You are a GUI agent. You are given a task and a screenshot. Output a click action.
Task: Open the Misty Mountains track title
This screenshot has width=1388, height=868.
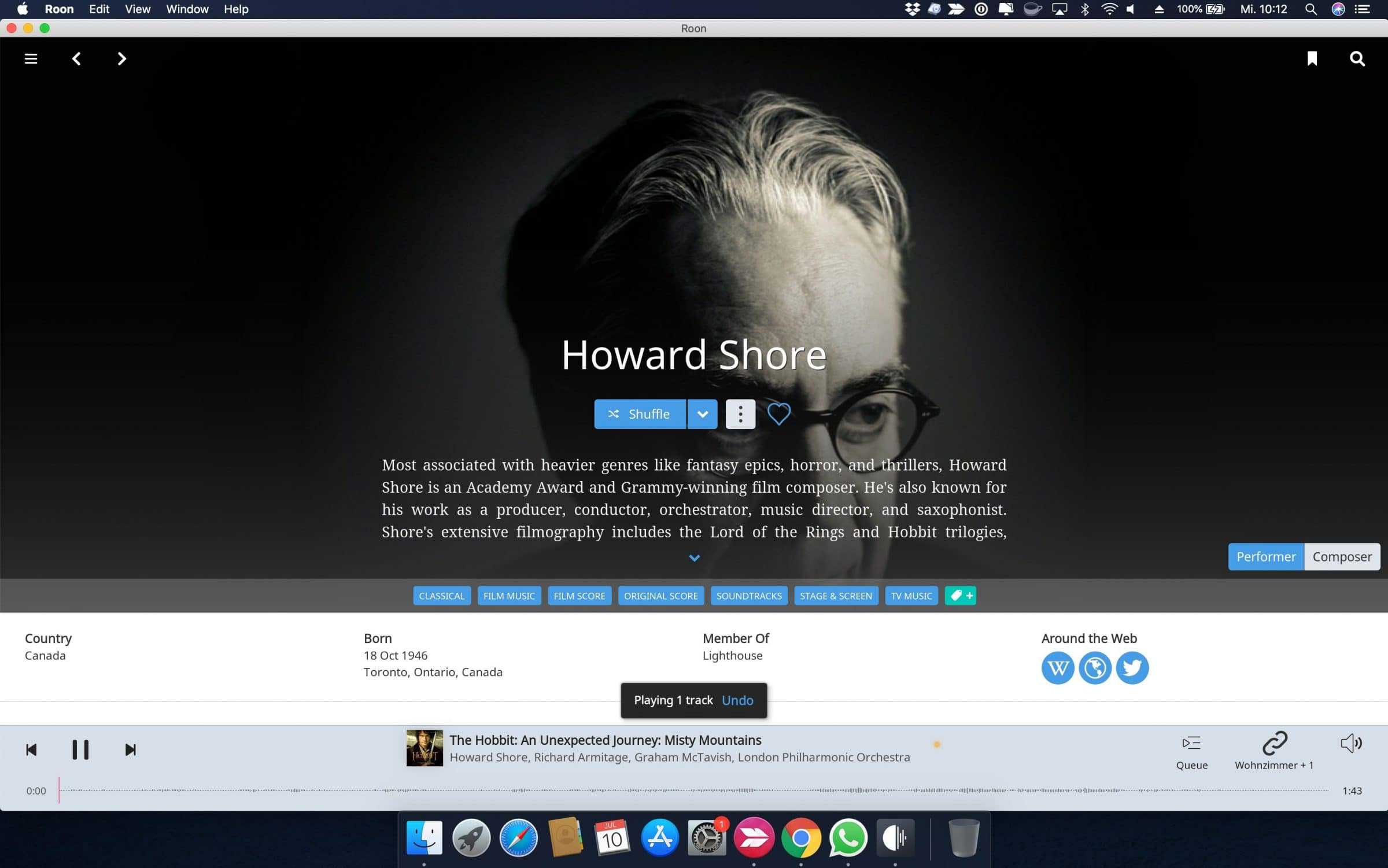tap(606, 740)
